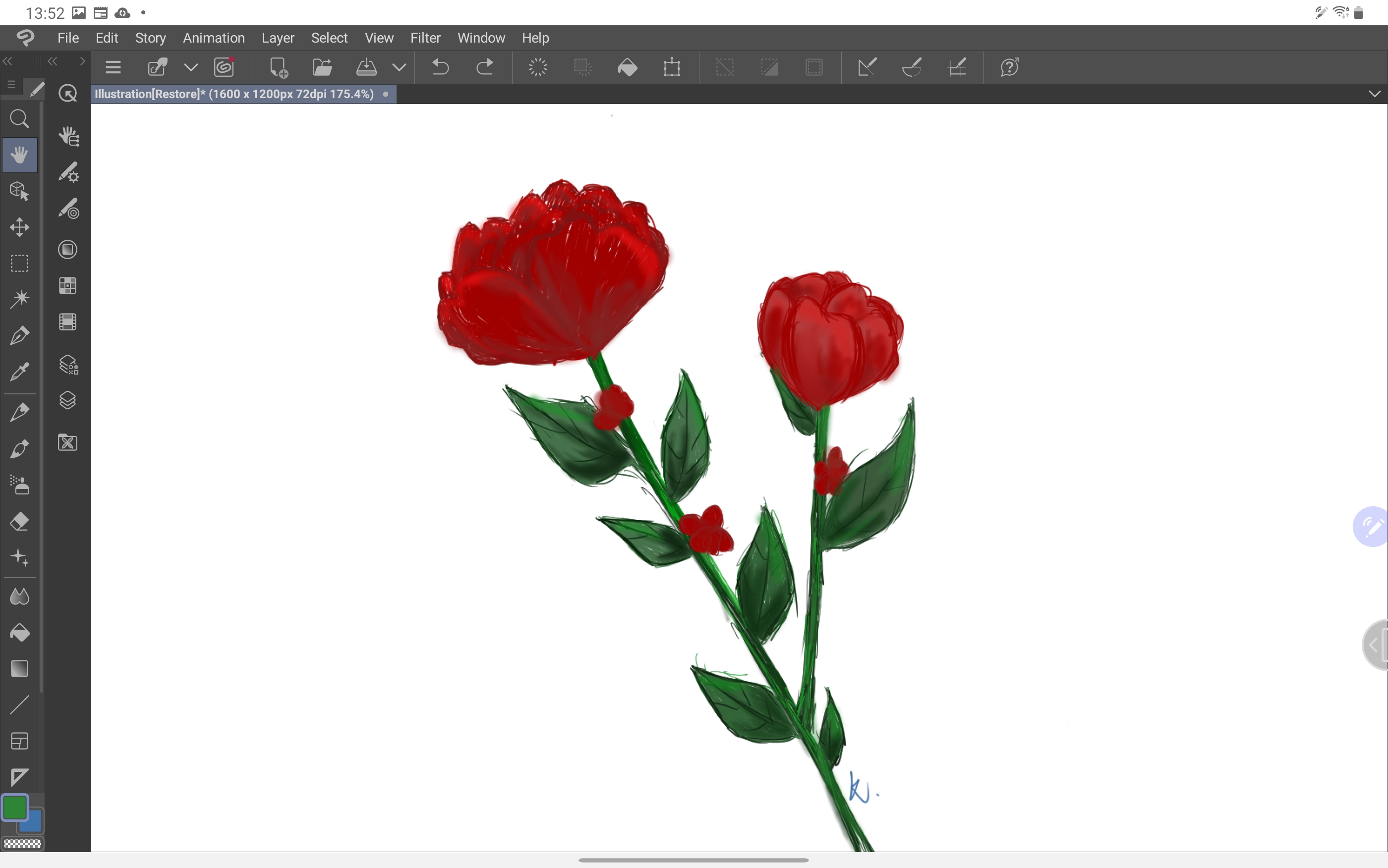This screenshot has width=1388, height=868.
Task: Pick the Gradient tool
Action: click(x=19, y=669)
